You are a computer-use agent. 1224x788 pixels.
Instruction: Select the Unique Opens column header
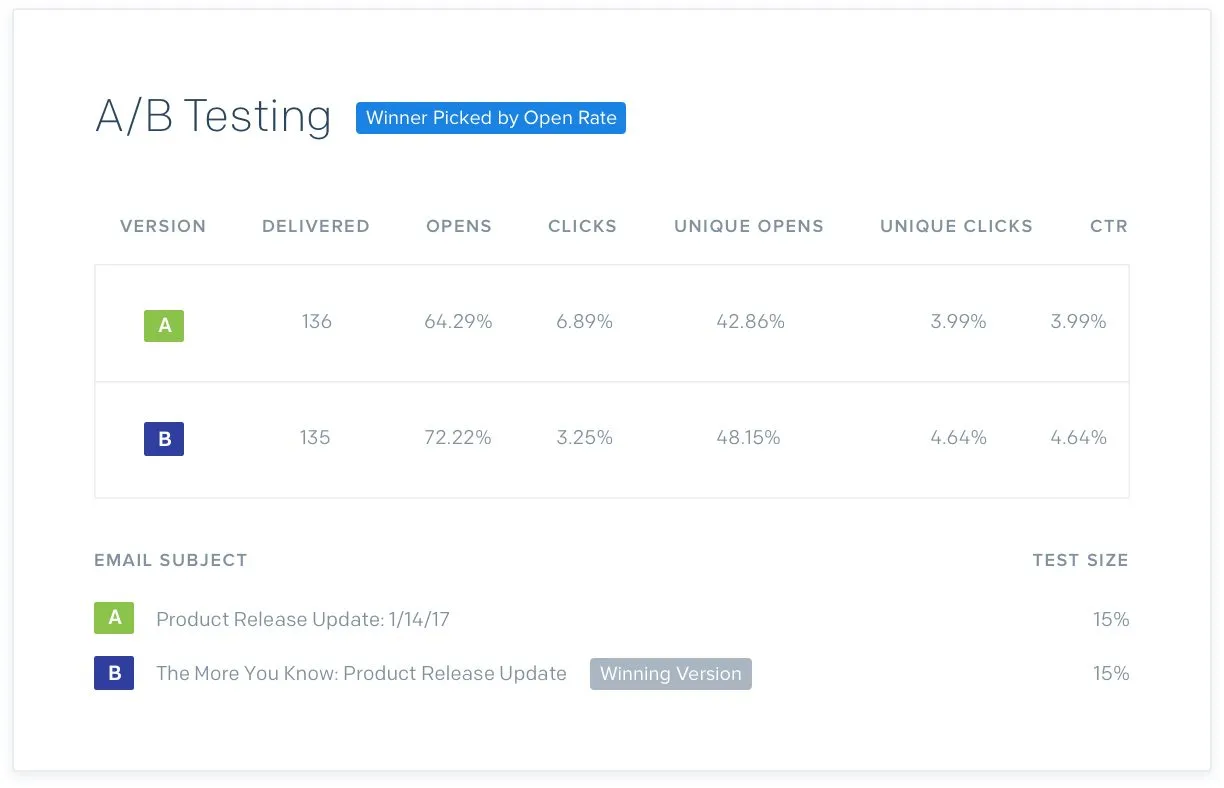tap(749, 226)
